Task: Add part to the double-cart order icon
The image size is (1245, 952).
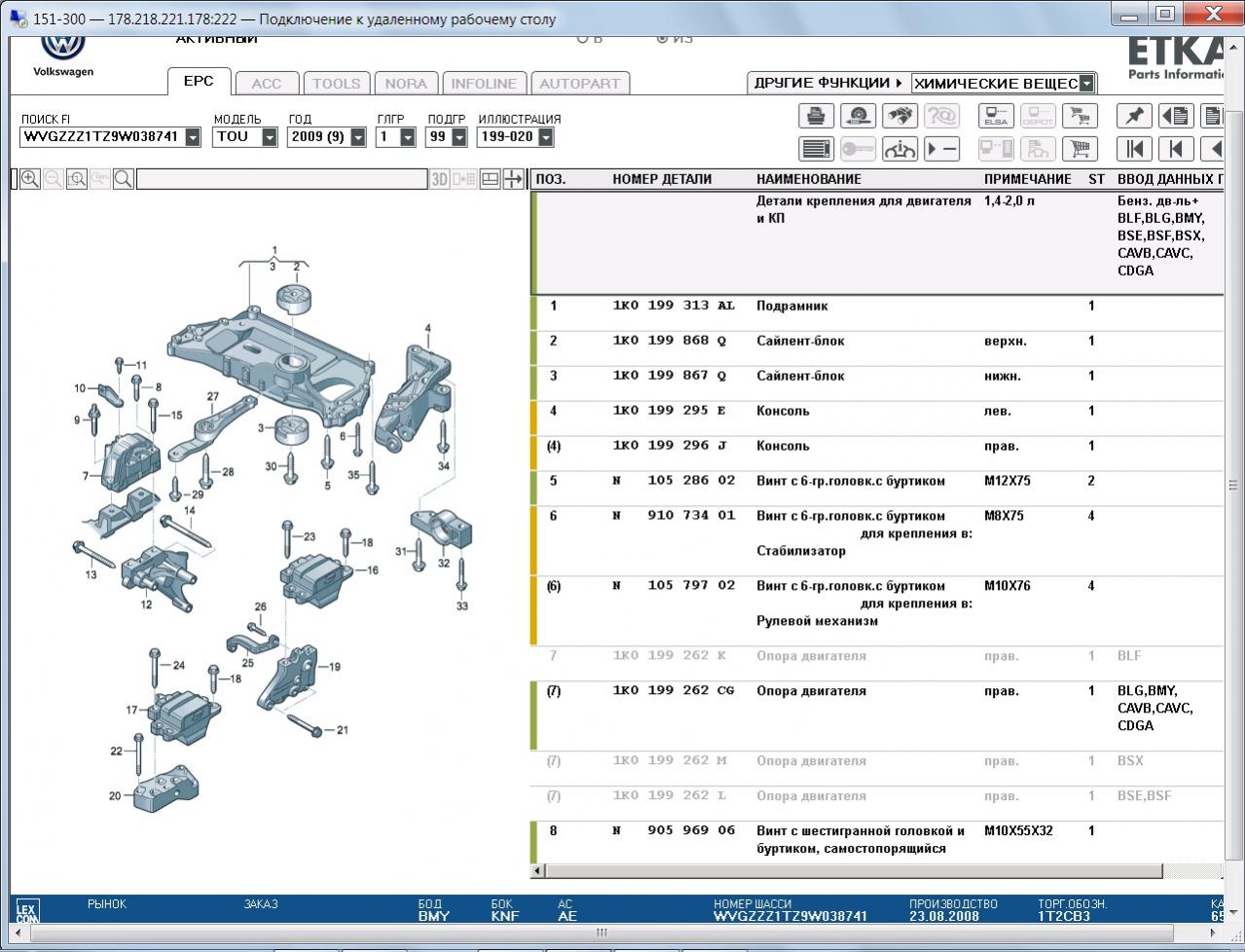Action: click(x=1080, y=116)
